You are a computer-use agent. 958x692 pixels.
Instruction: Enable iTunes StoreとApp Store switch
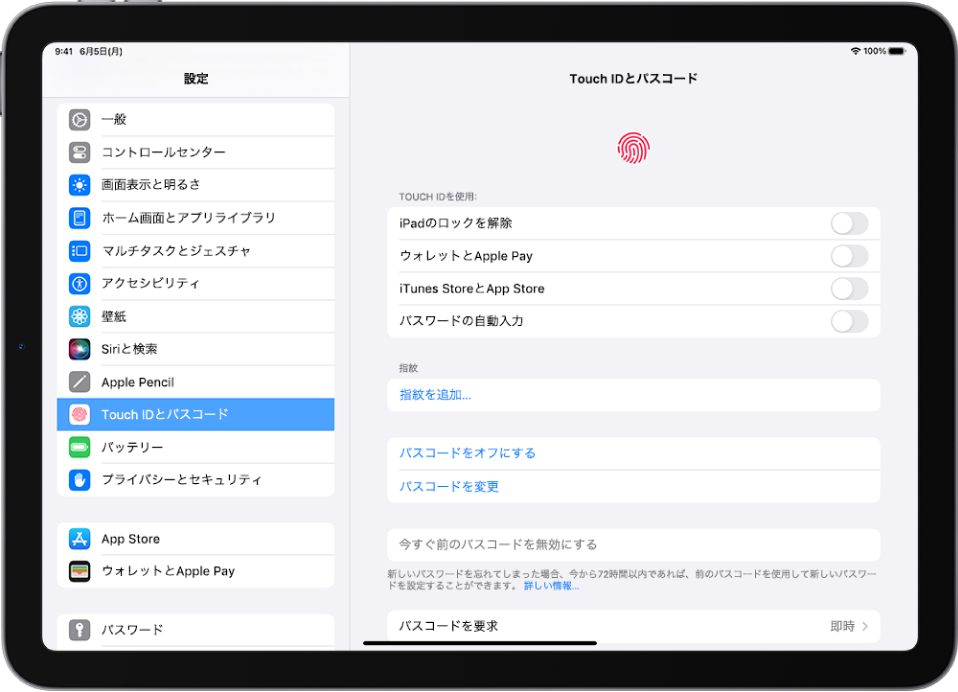(849, 288)
